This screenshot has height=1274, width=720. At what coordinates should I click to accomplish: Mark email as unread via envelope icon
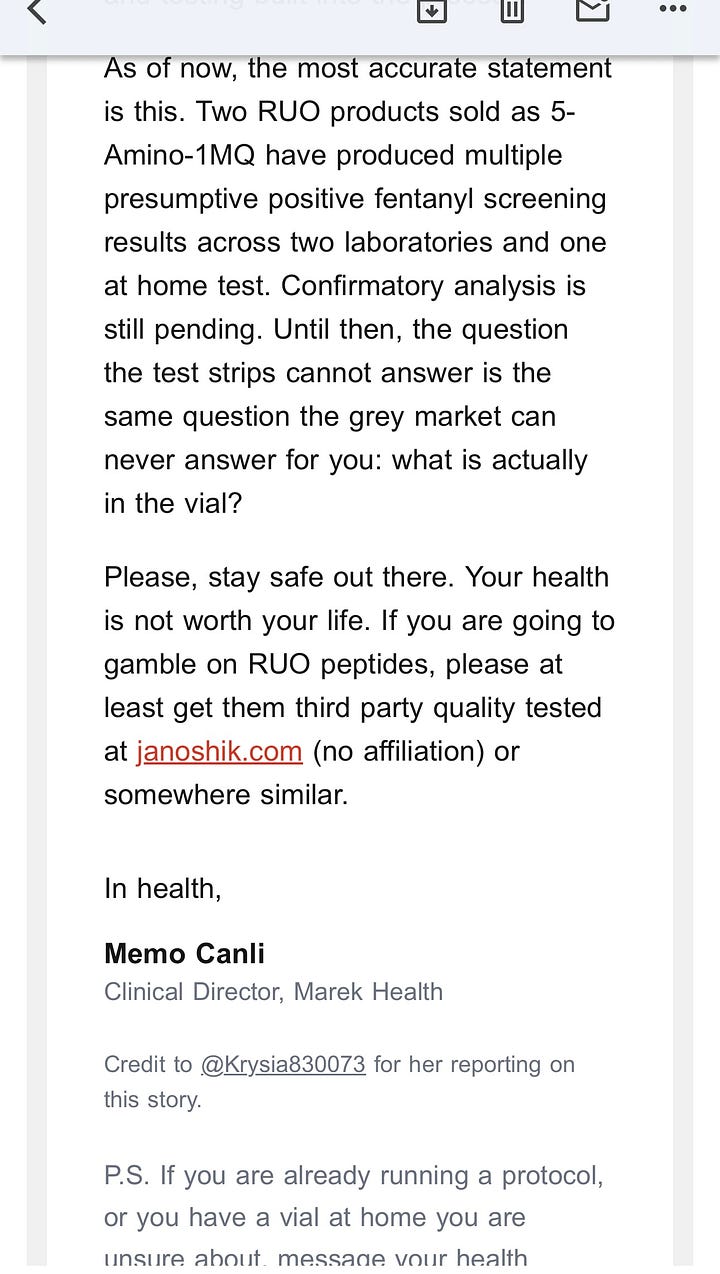pos(593,10)
